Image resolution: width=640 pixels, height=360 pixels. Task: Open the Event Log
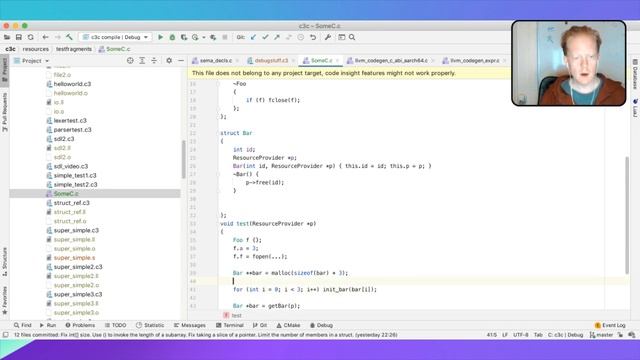610,325
